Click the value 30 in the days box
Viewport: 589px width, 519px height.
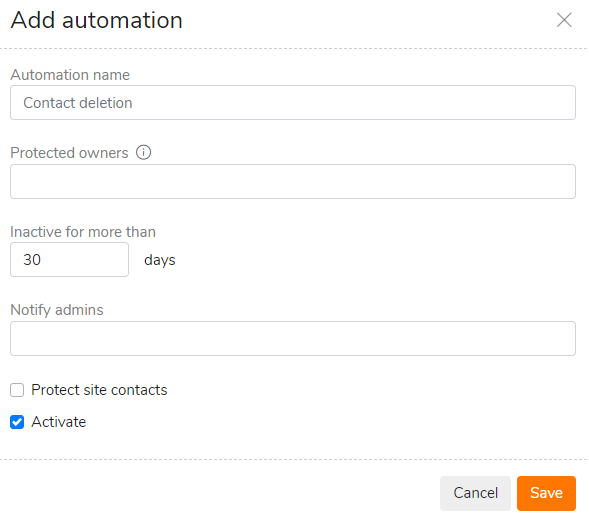[x=32, y=260]
